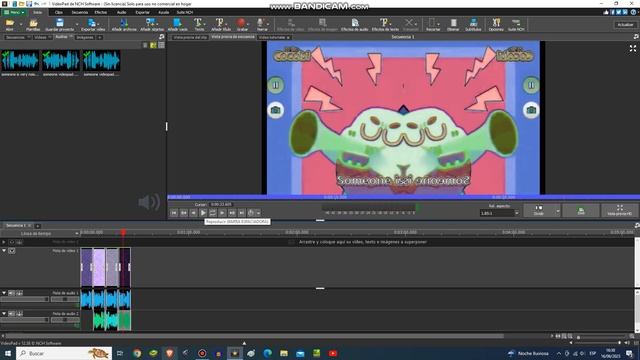Collapse Pista de vídeo 1 track

pyautogui.click(x=4, y=251)
